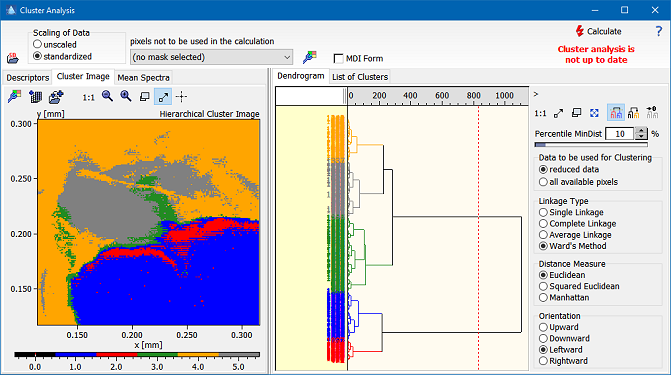Copy dendrogram to clipboard
The image size is (671, 375).
coord(576,113)
